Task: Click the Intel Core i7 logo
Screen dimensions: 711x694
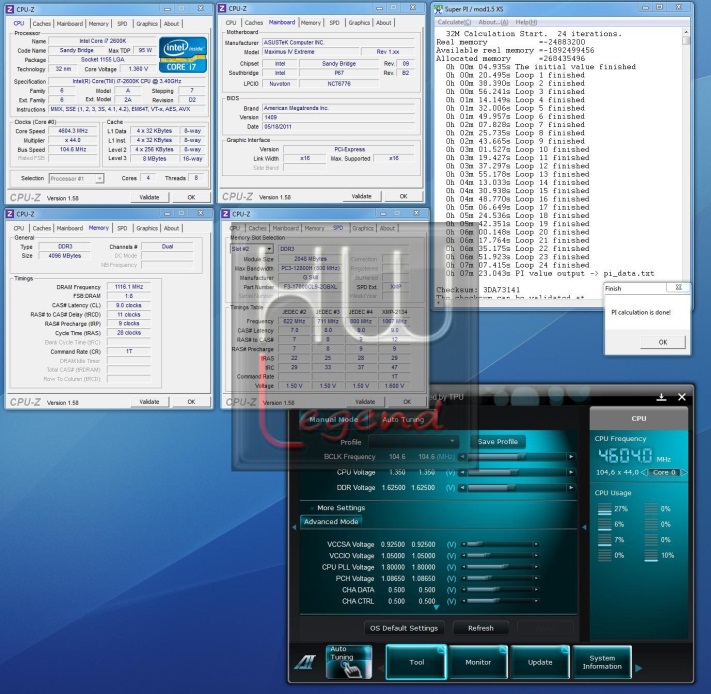Action: coord(183,55)
